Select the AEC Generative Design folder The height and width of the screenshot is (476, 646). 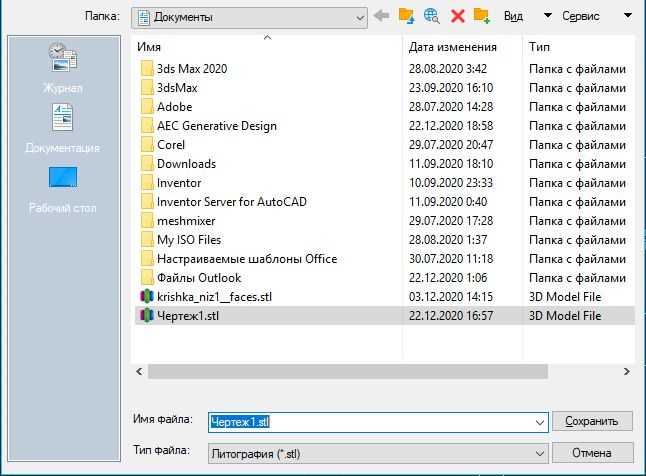(x=216, y=126)
